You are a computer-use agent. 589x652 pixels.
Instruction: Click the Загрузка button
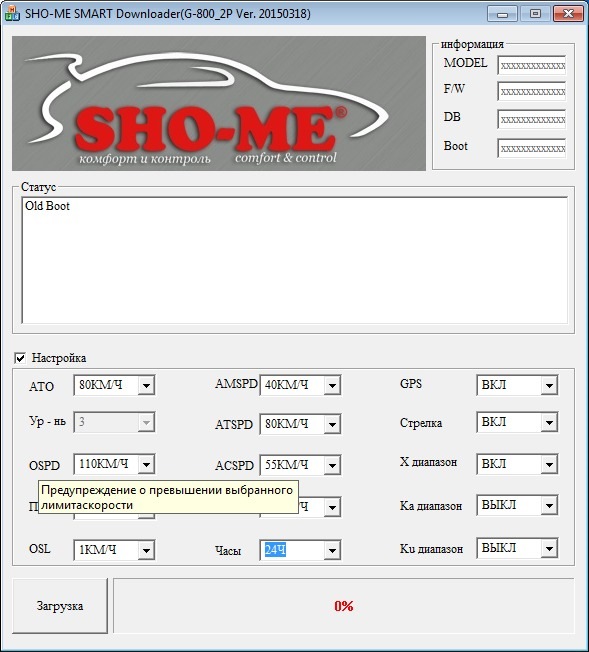(60, 606)
